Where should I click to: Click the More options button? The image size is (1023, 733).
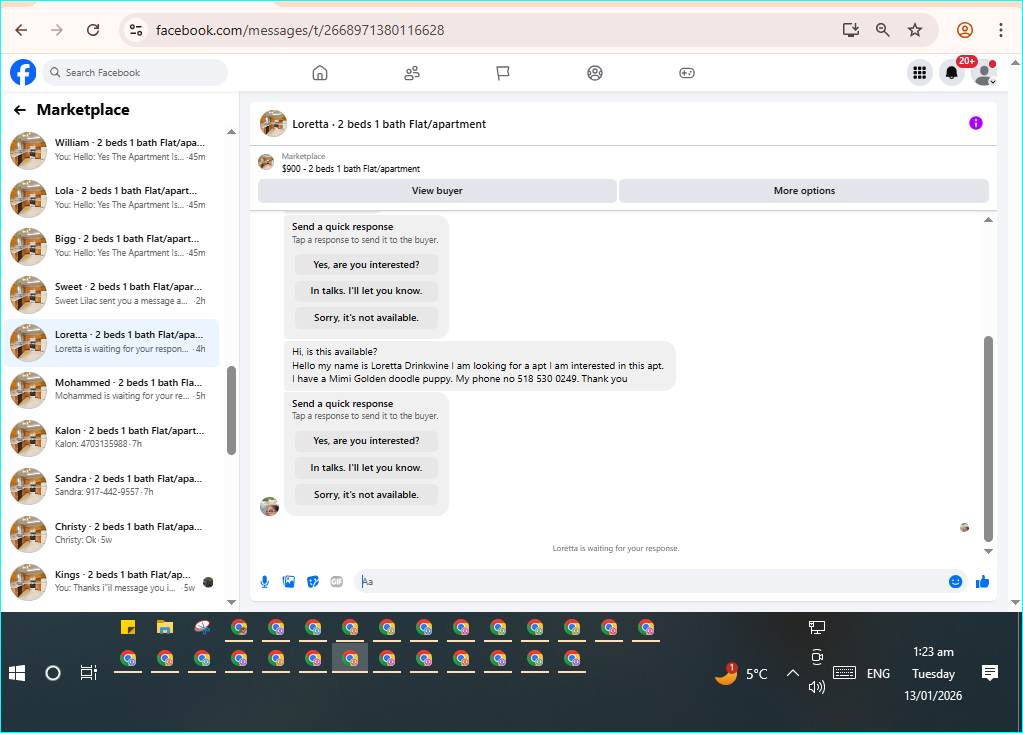pyautogui.click(x=804, y=191)
